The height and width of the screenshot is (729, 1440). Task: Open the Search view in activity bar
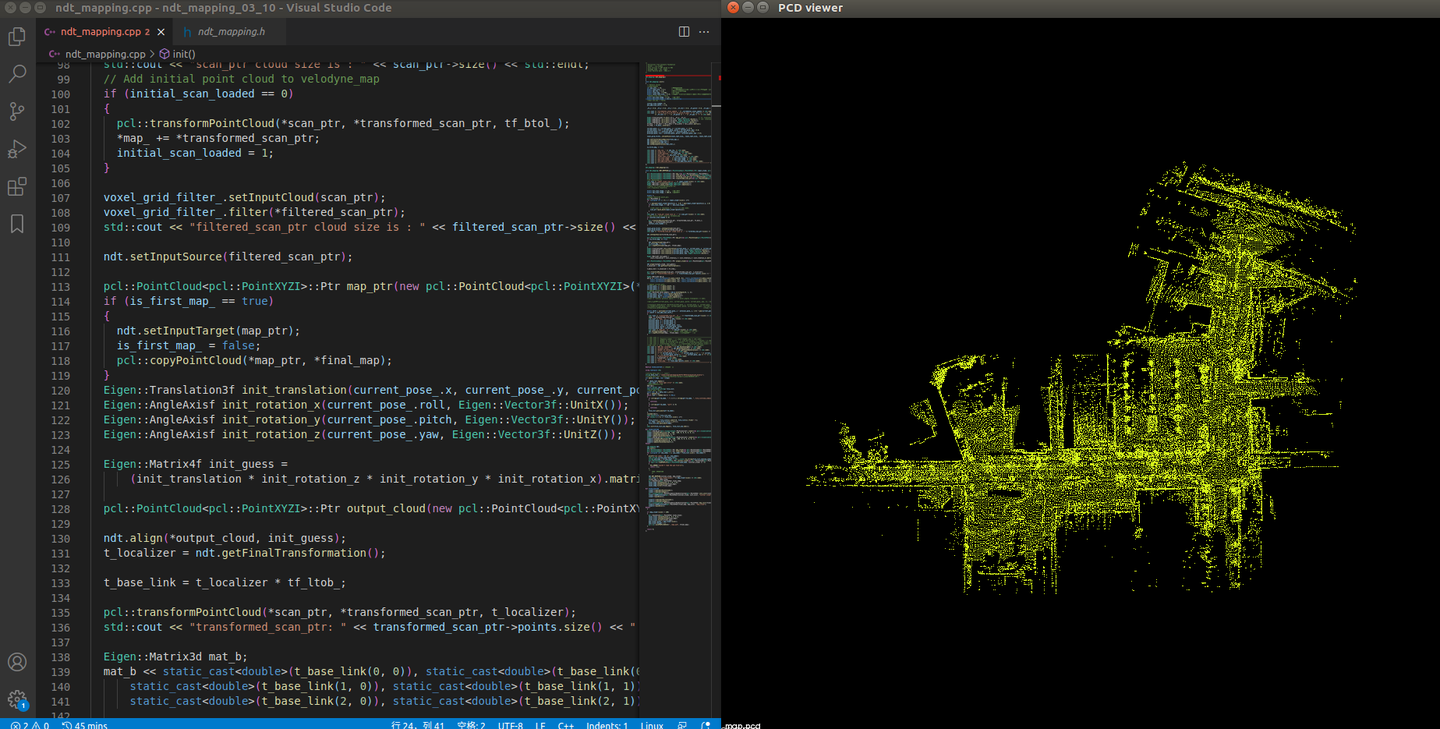pyautogui.click(x=17, y=74)
